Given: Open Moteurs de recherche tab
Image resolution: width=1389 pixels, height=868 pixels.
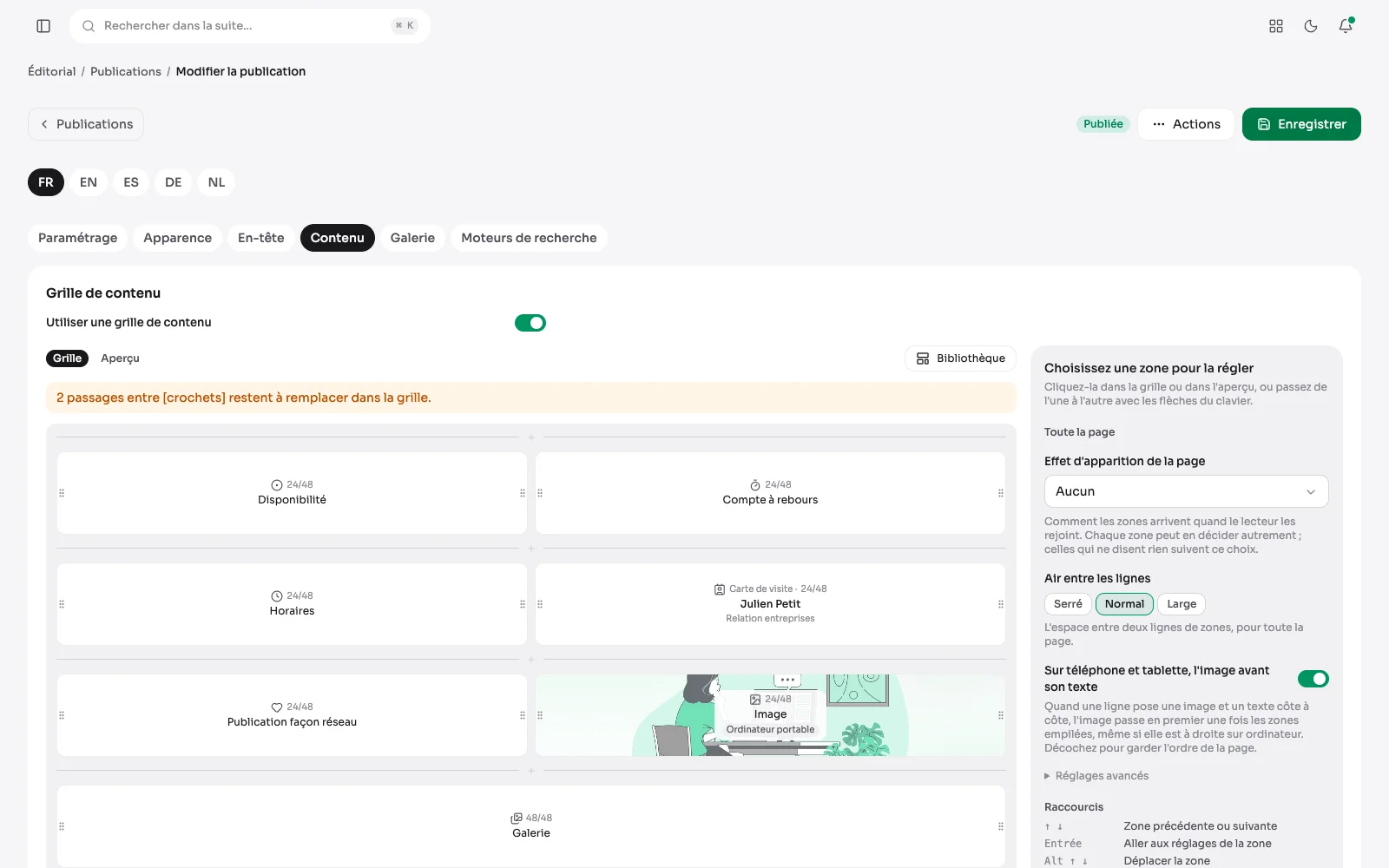Looking at the screenshot, I should tap(529, 238).
